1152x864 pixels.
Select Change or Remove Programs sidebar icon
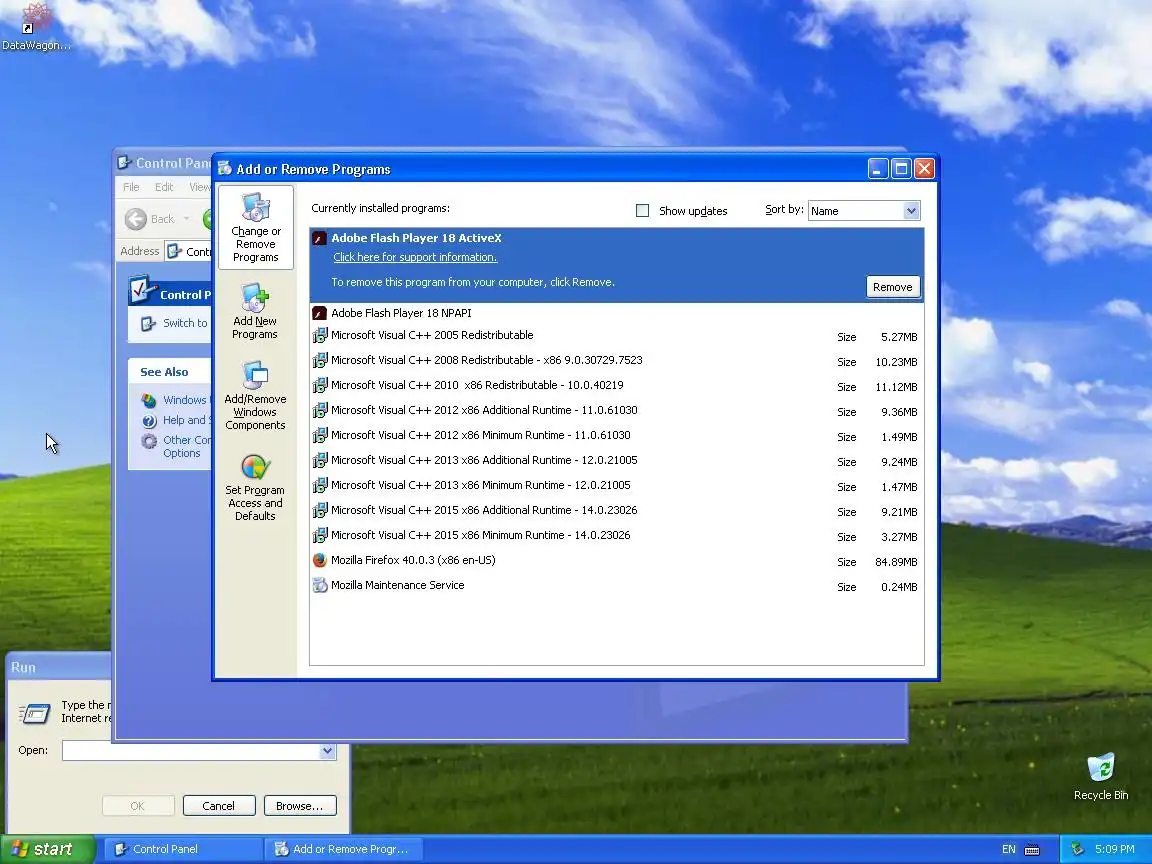pyautogui.click(x=256, y=227)
